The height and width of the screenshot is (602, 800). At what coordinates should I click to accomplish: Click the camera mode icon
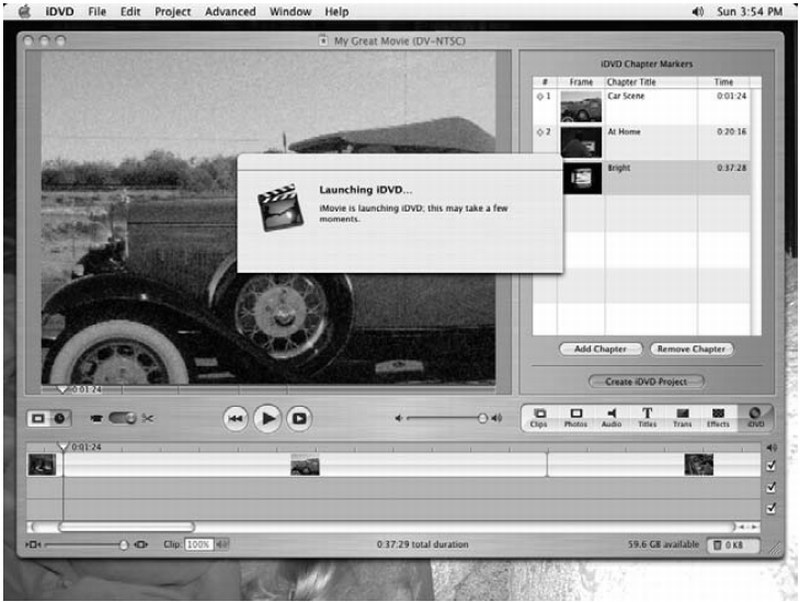pos(96,418)
